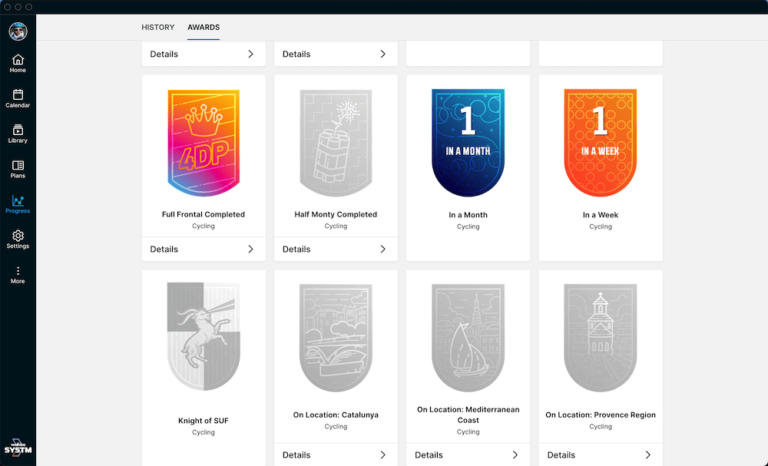768x466 pixels.
Task: Click the Provence Region tower badge
Action: click(x=600, y=338)
